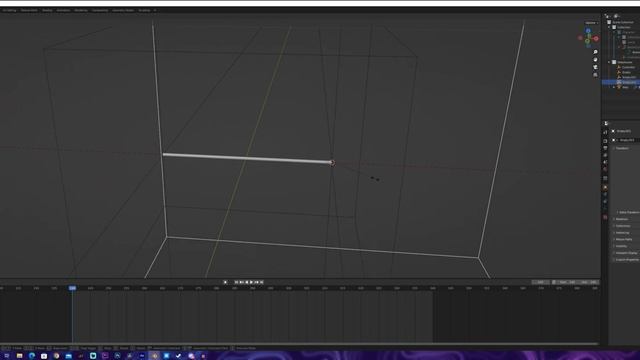Expand the Viewport Display panel
640x360 pixels.
pos(626,253)
